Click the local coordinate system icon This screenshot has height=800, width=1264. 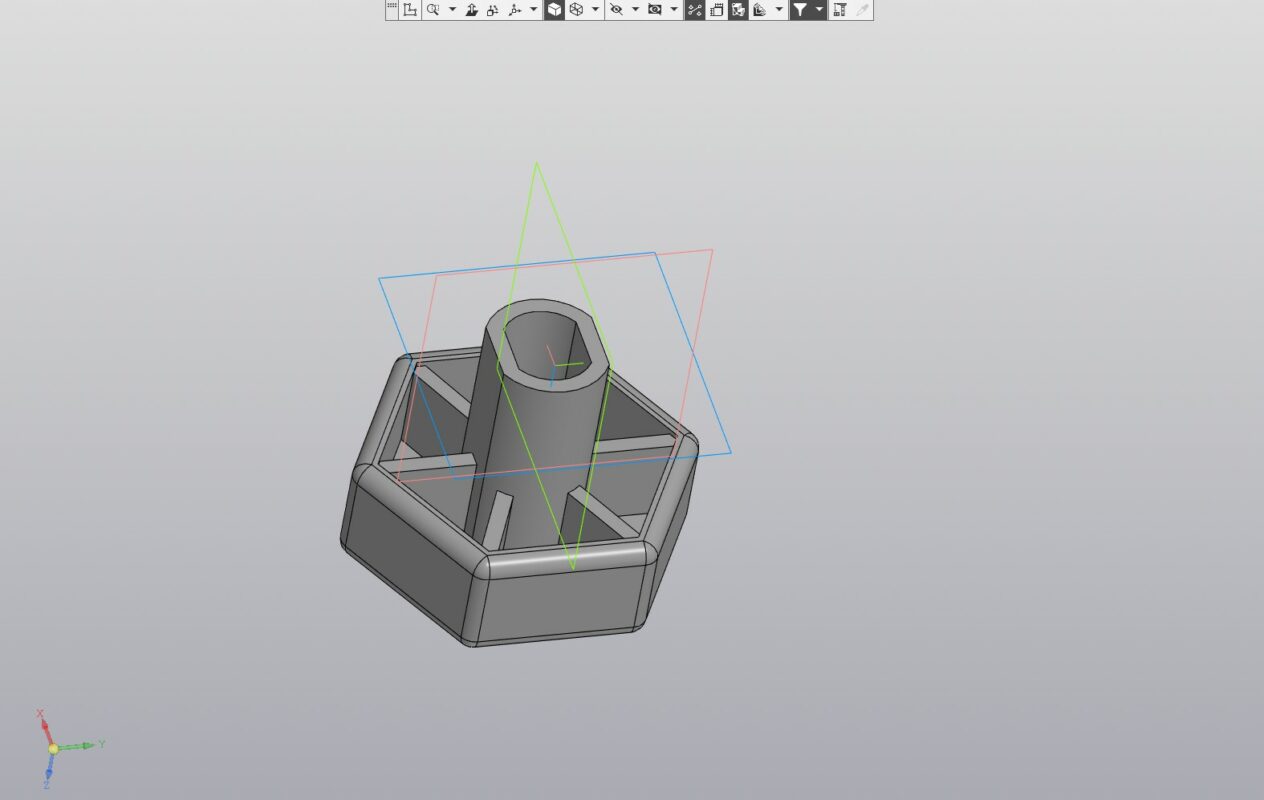coord(410,10)
